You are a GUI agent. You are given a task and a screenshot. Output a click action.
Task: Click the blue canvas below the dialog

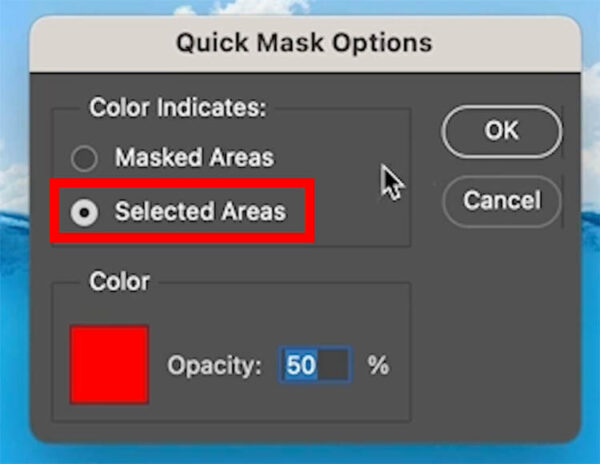coord(302,454)
